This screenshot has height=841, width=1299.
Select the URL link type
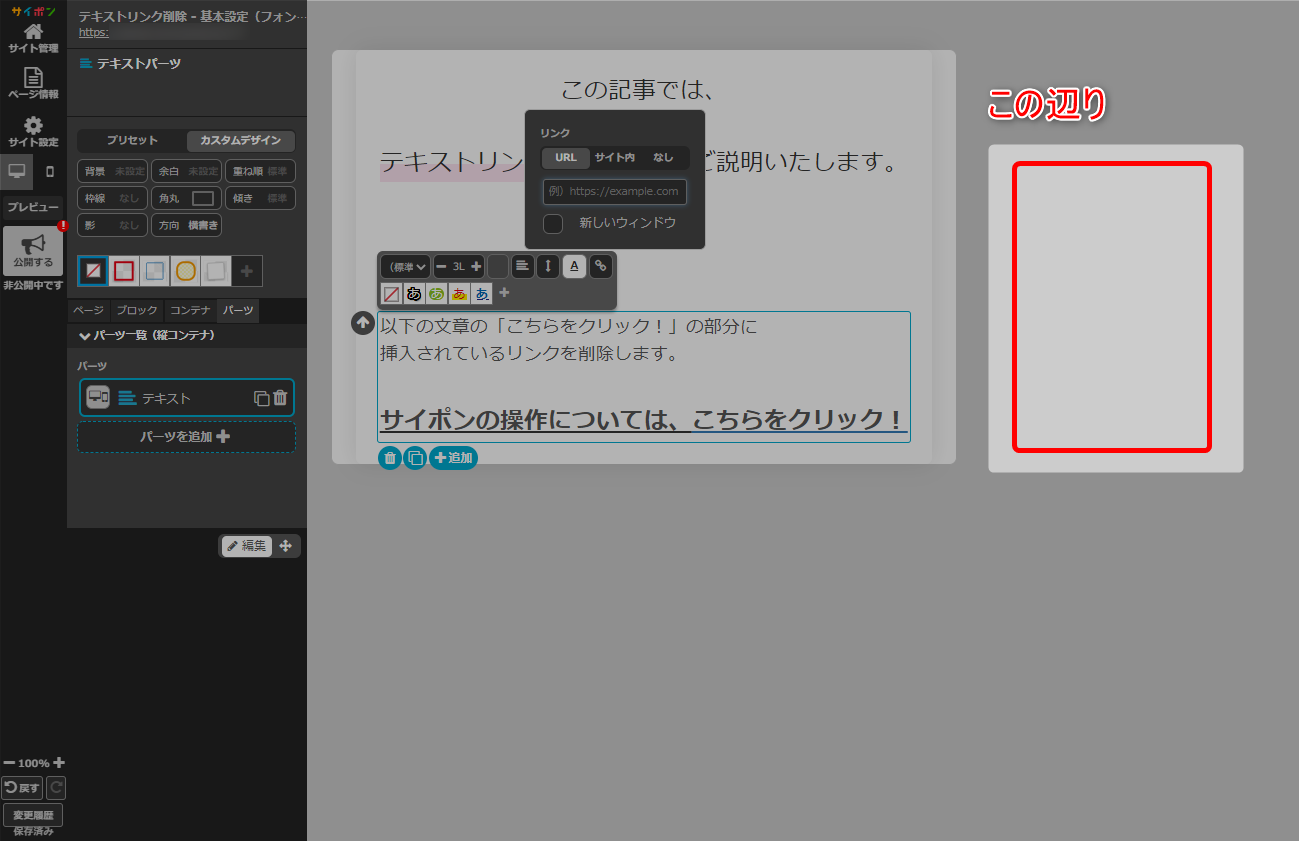(566, 158)
